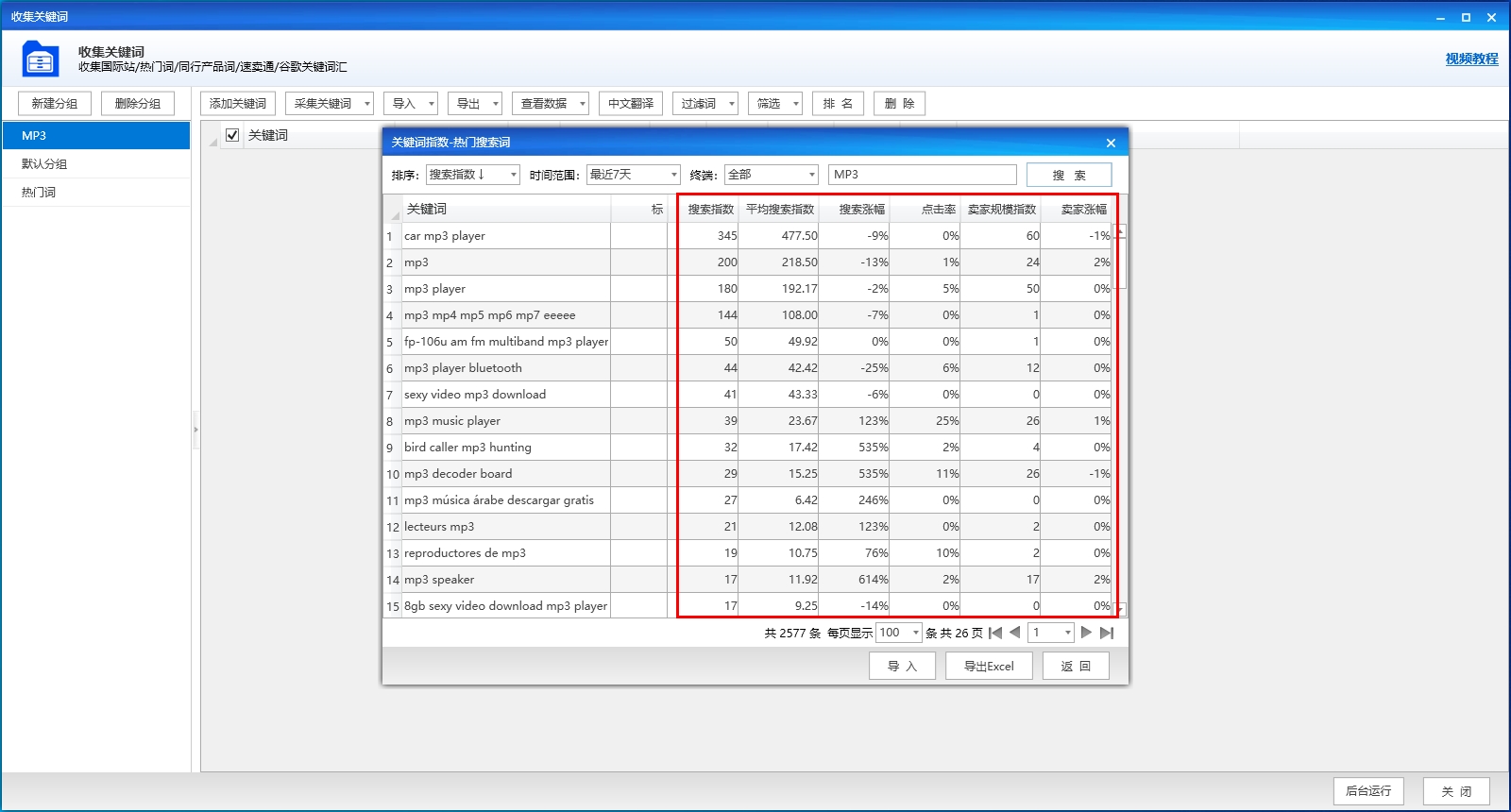Select the 'car mp3 player' row
Viewport: 1511px width, 812px height.
pyautogui.click(x=749, y=236)
